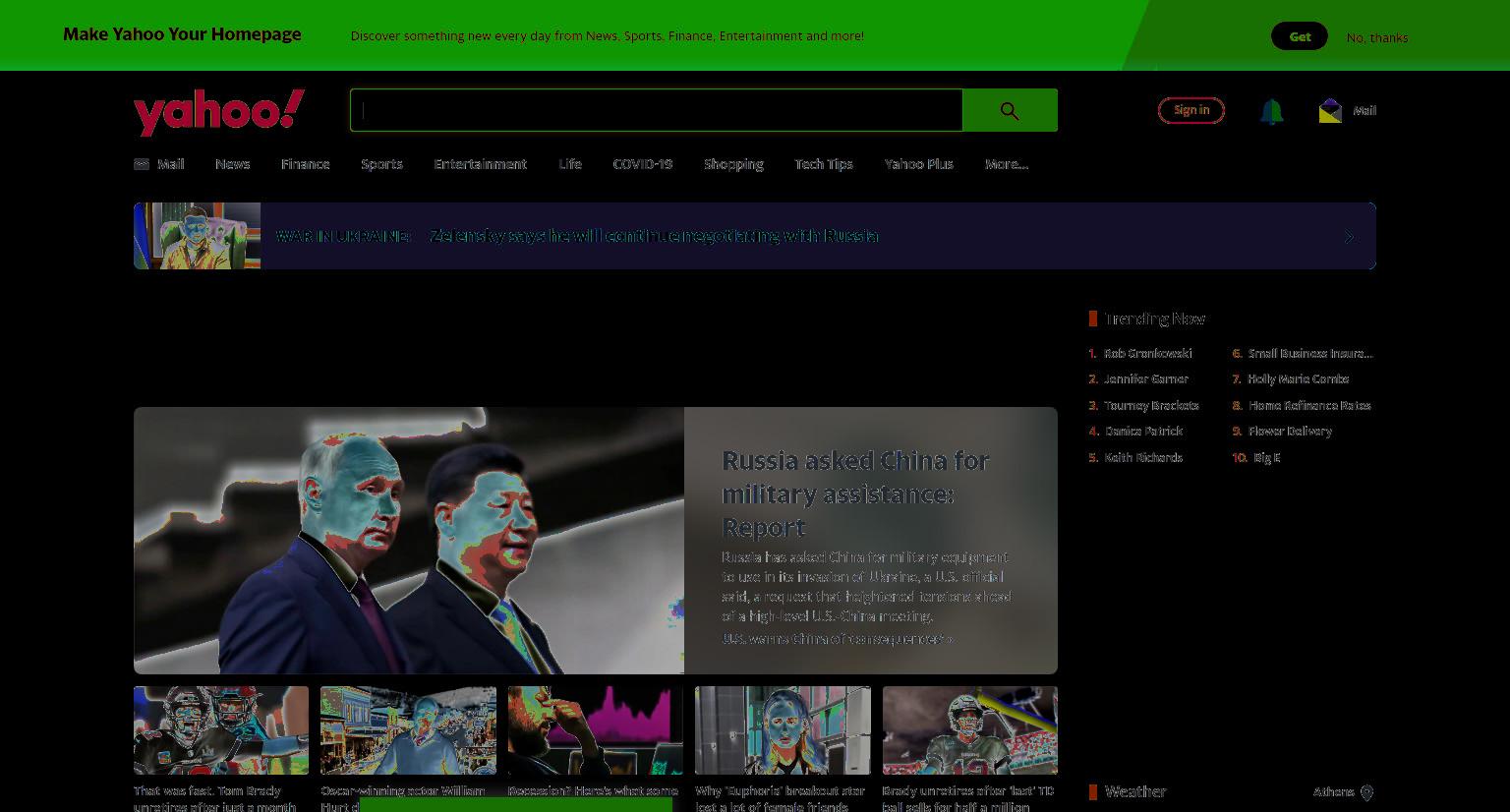Open the Mail envelope icon top right
The height and width of the screenshot is (812, 1510).
(x=1330, y=110)
